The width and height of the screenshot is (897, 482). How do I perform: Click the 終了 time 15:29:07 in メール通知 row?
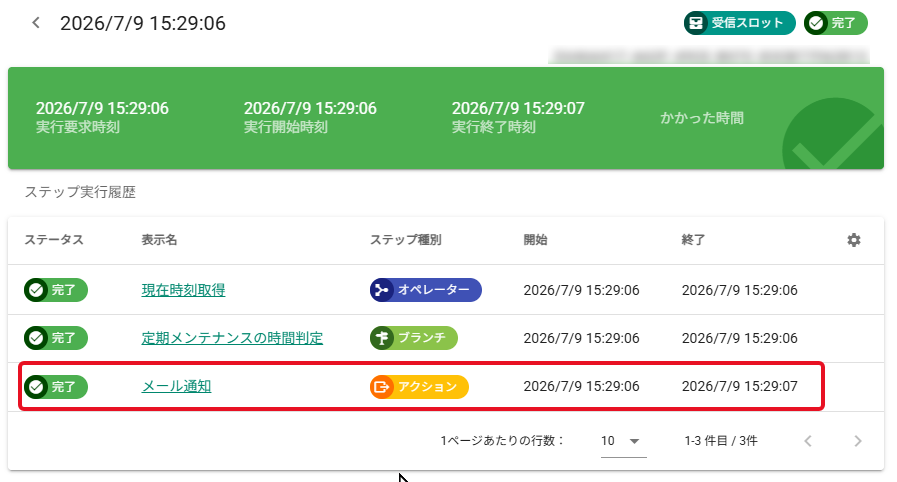(x=740, y=387)
